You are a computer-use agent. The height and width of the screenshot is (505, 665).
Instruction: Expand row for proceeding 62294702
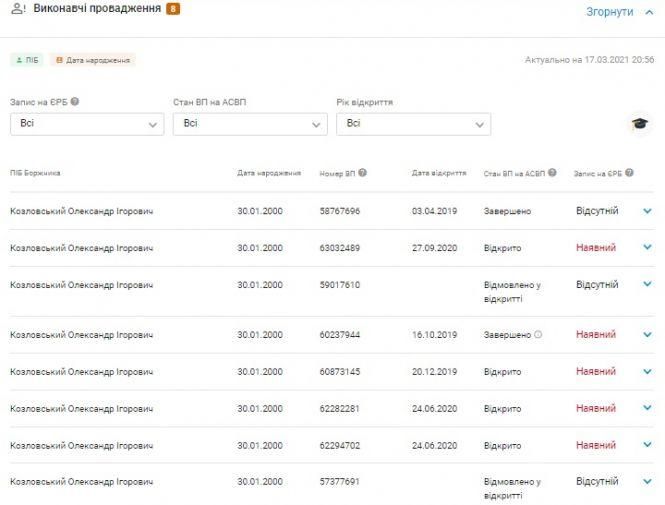647,445
